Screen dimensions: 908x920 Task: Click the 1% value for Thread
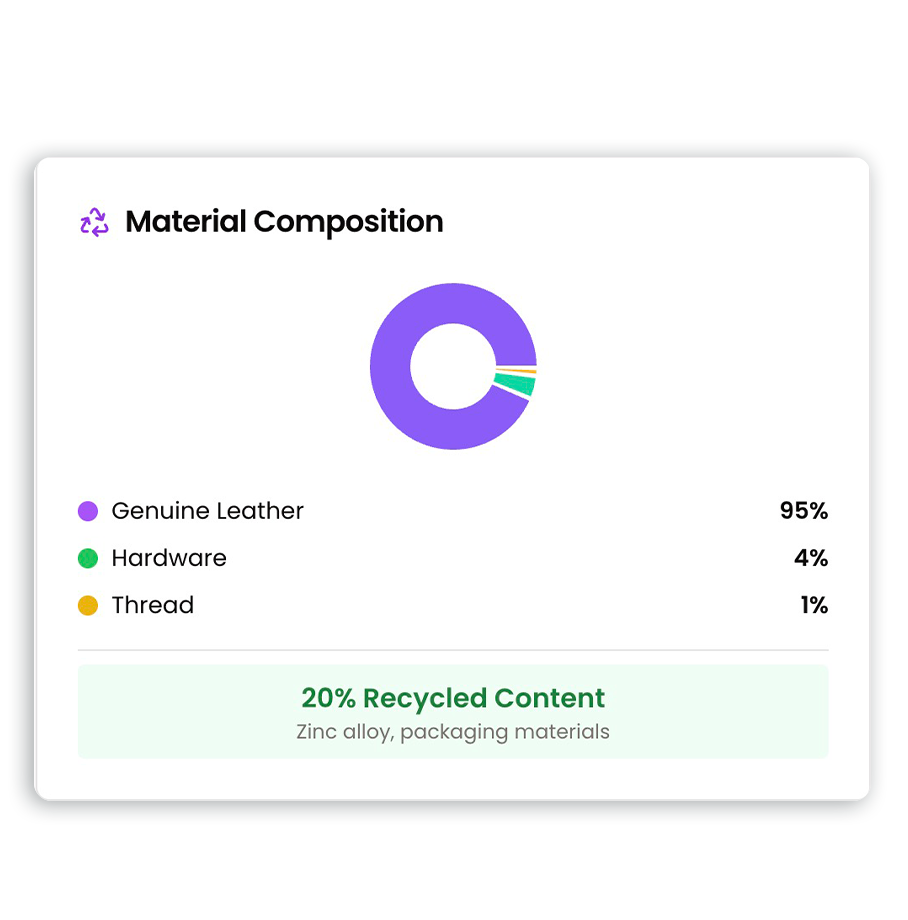pos(814,605)
